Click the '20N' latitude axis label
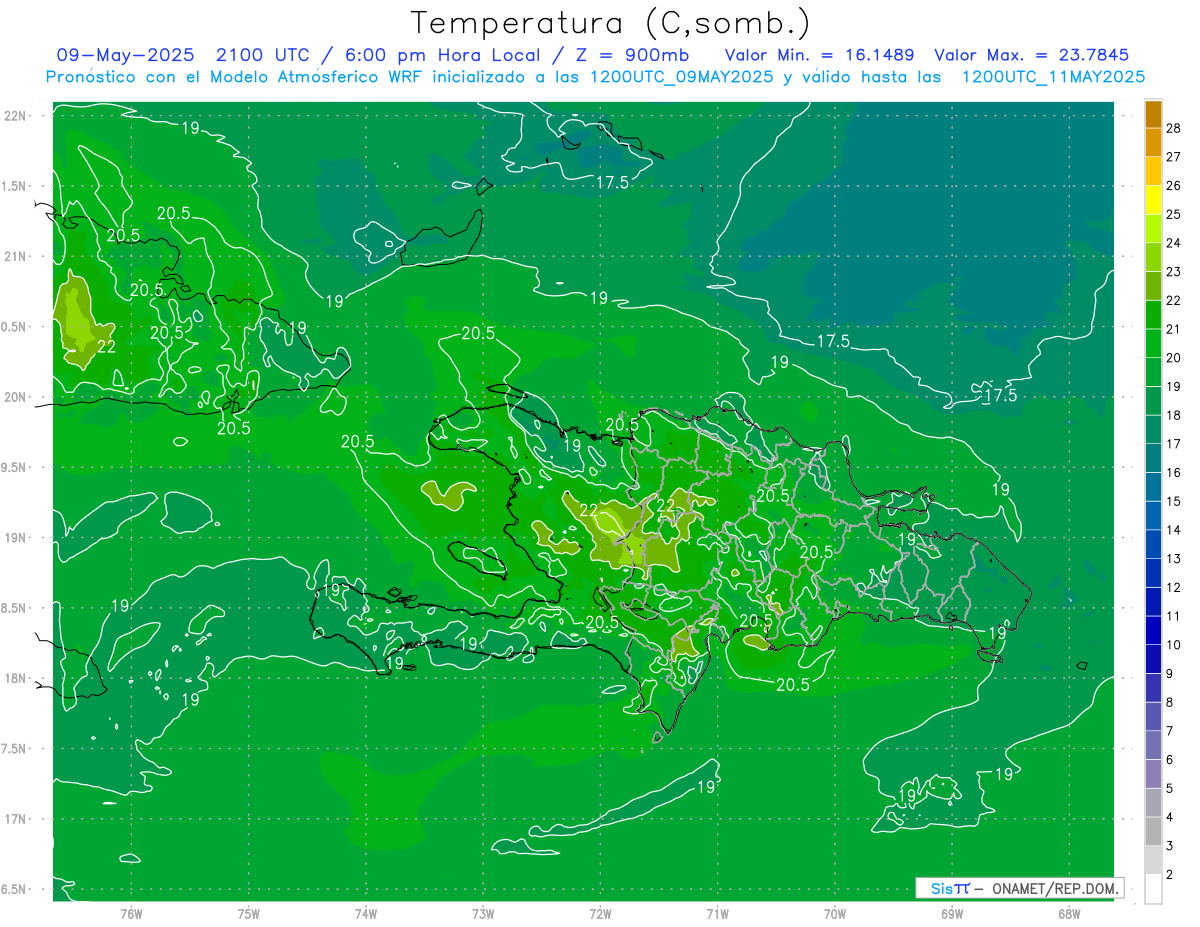This screenshot has height=927, width=1200. pyautogui.click(x=17, y=397)
